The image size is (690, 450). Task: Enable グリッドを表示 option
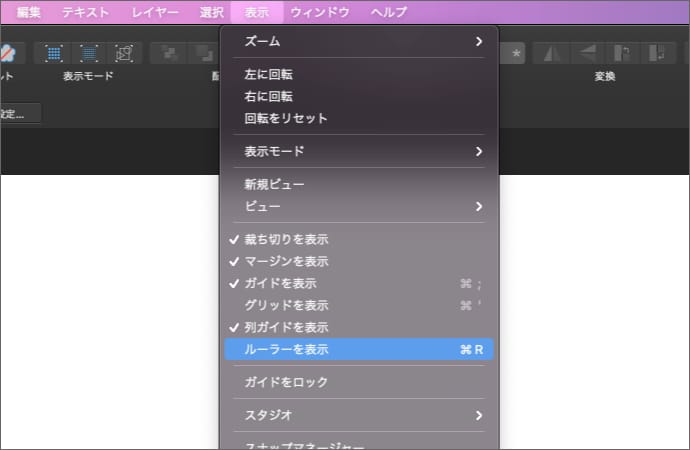click(286, 305)
